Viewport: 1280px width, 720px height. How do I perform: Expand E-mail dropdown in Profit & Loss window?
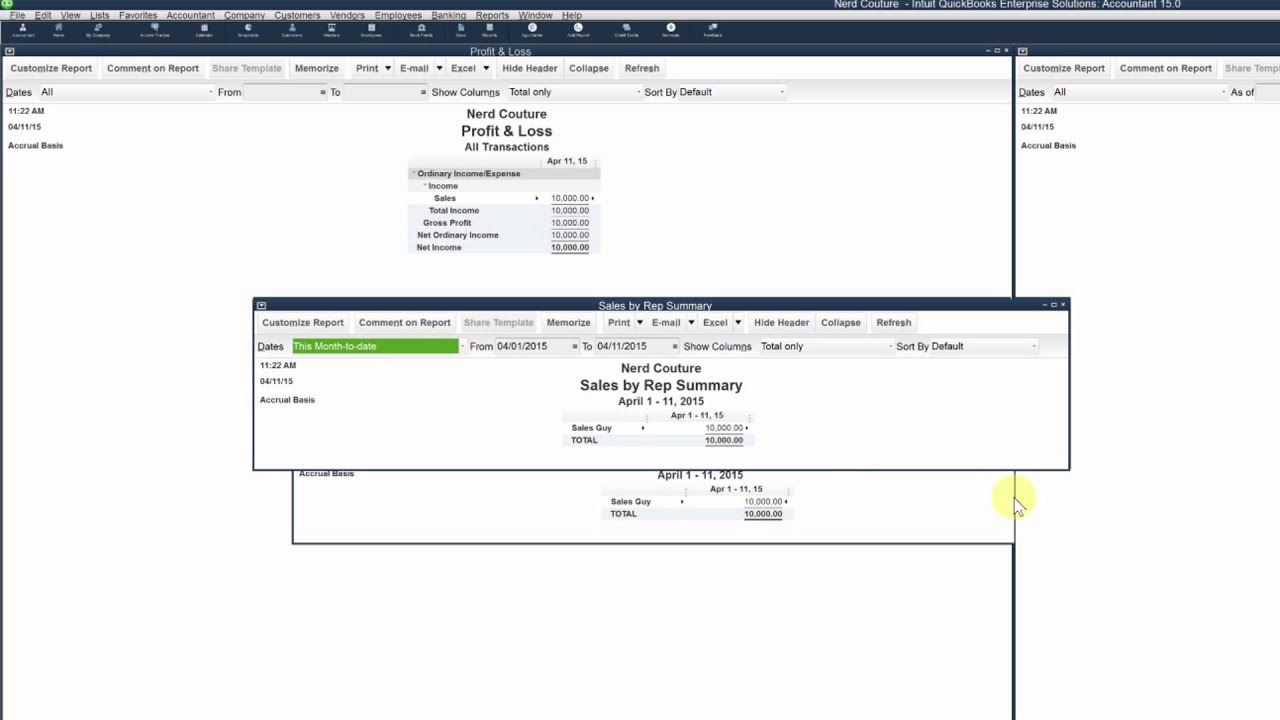tap(439, 69)
